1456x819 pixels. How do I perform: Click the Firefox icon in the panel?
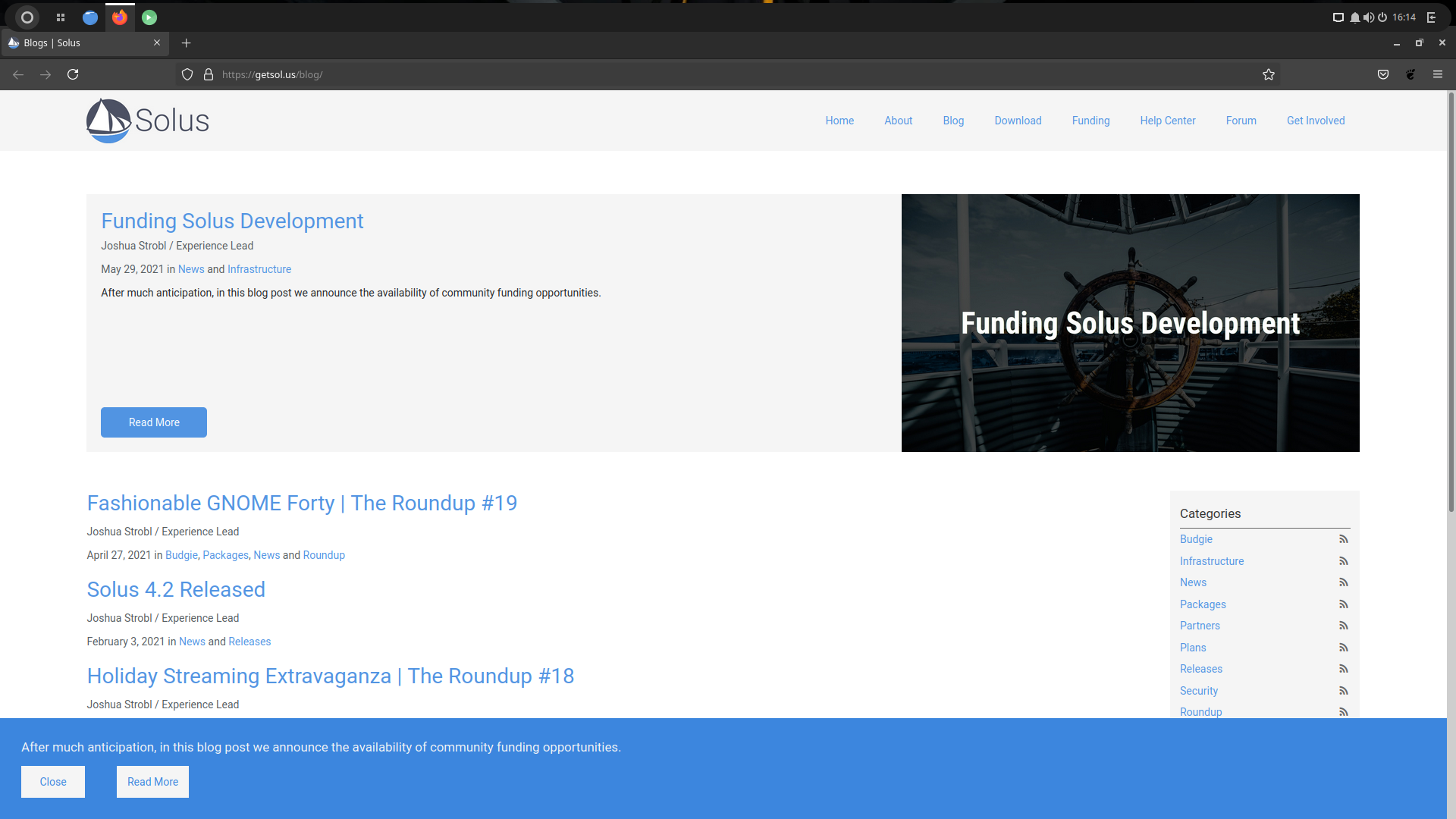point(120,17)
